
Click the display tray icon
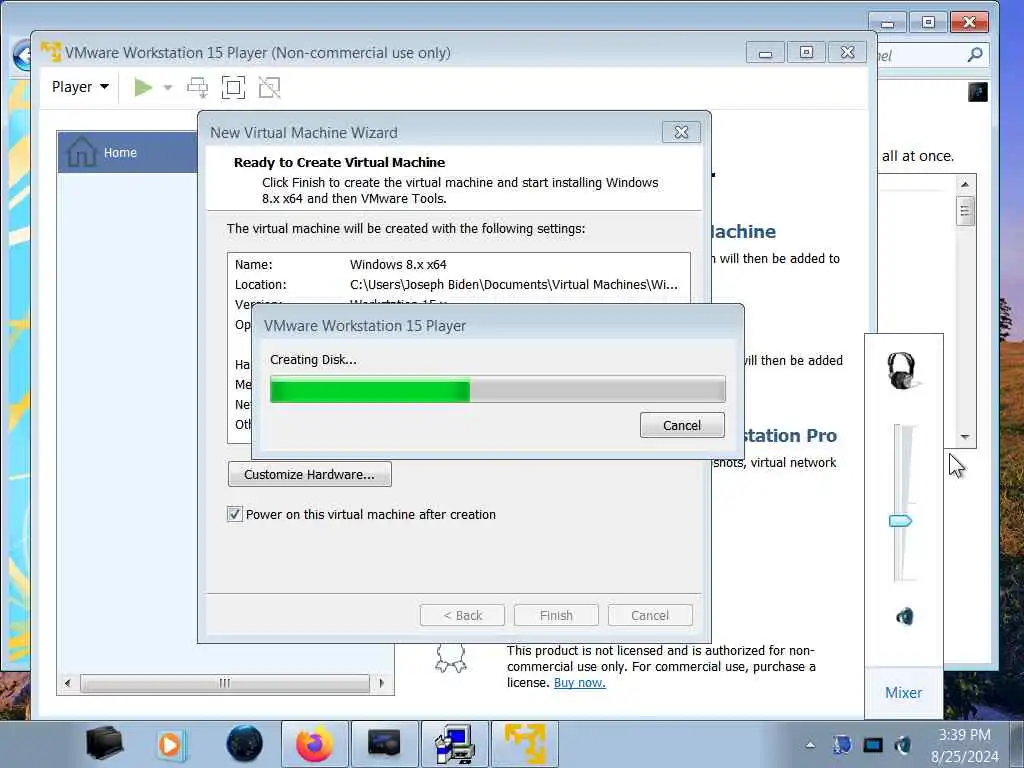point(872,744)
